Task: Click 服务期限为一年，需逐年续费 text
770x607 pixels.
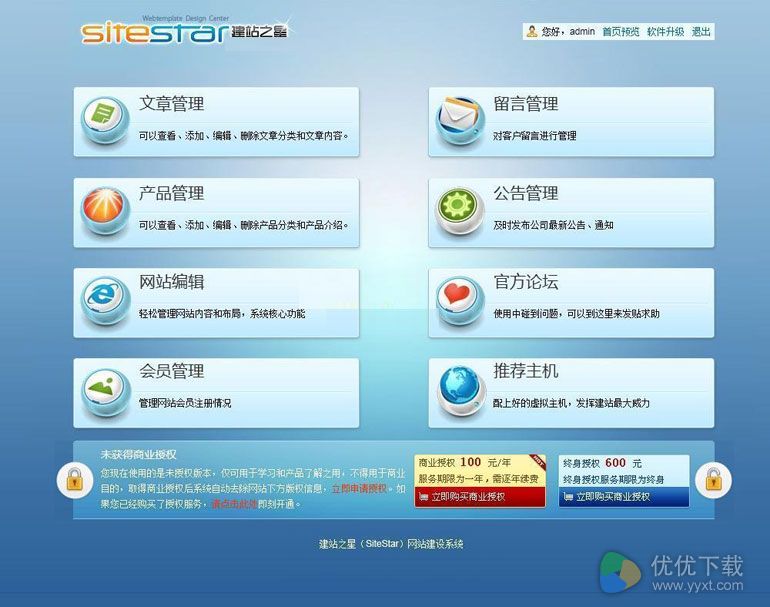Action: [x=478, y=479]
